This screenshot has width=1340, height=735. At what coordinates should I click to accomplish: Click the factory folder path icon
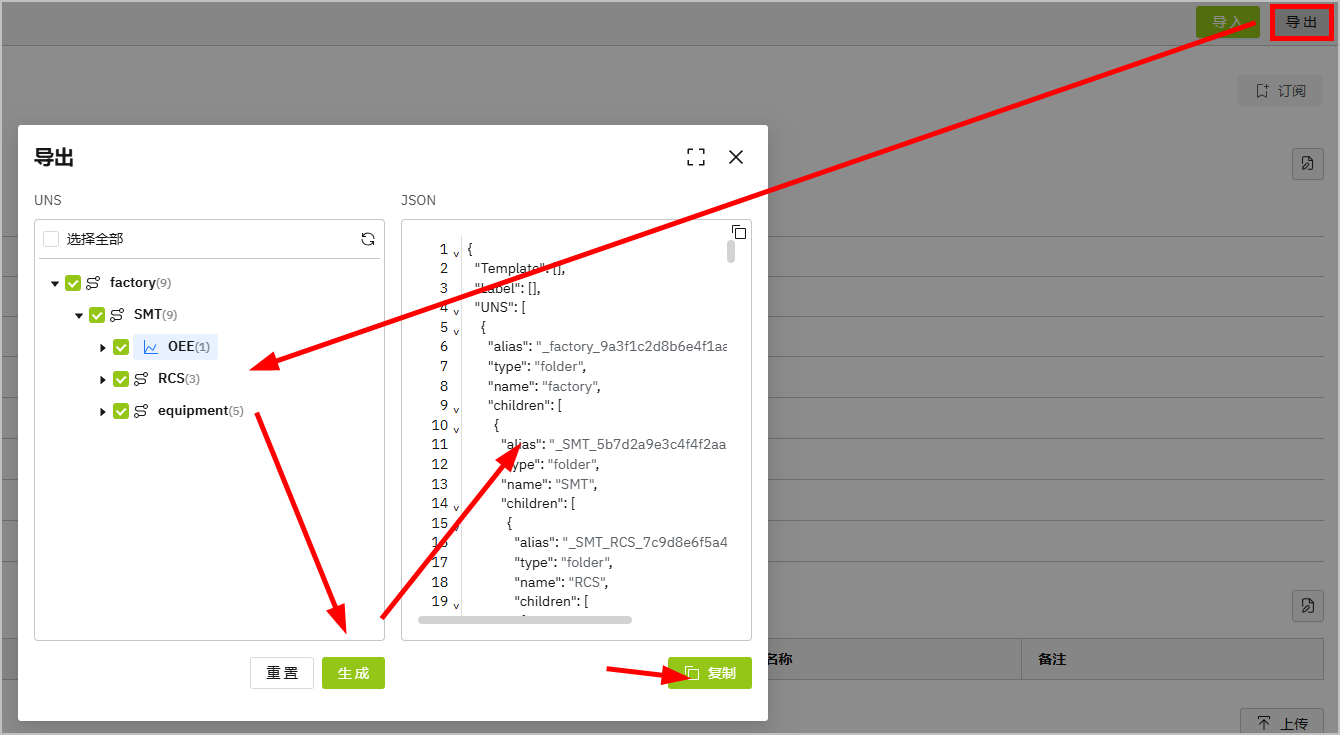tap(93, 283)
